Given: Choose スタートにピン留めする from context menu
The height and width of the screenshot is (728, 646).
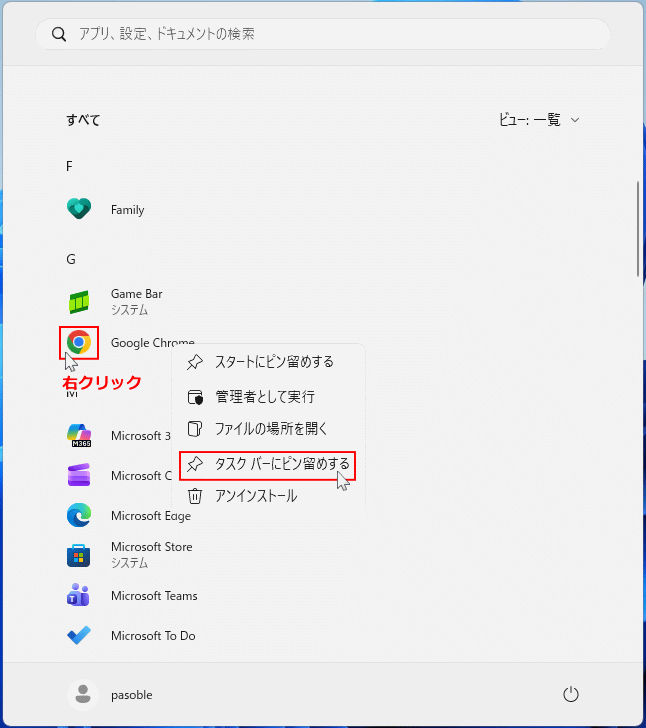Looking at the screenshot, I should [x=268, y=362].
